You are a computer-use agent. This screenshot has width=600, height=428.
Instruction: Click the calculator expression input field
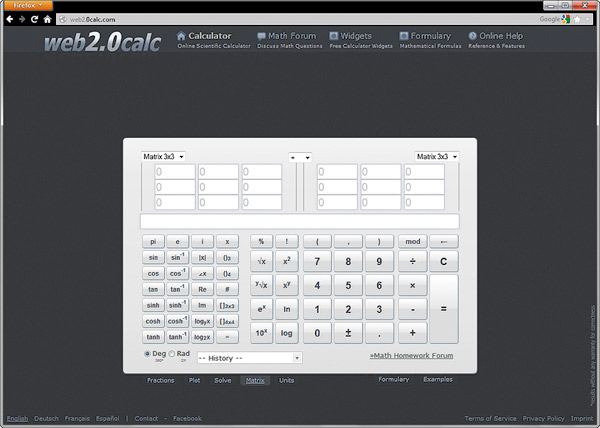[x=300, y=221]
